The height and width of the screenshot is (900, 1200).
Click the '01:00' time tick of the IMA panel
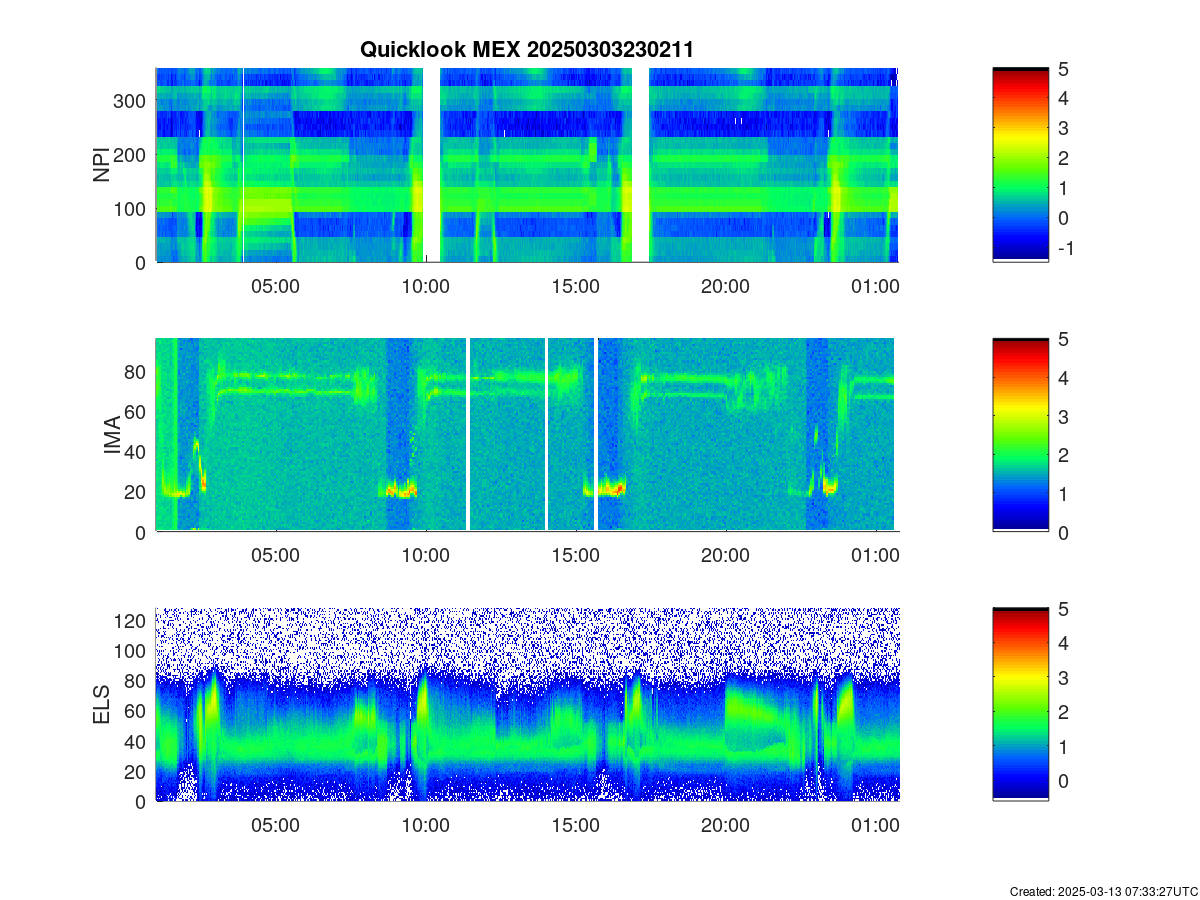(x=875, y=556)
